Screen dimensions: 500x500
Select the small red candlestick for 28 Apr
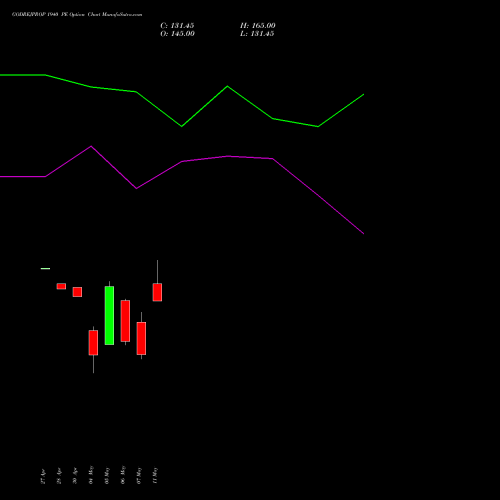coord(61,286)
